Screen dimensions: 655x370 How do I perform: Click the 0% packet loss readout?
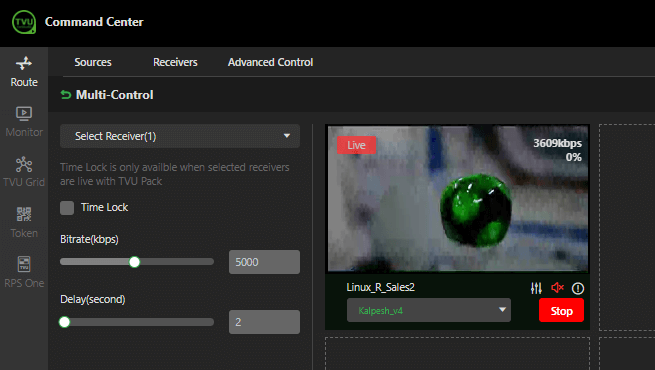pos(574,157)
